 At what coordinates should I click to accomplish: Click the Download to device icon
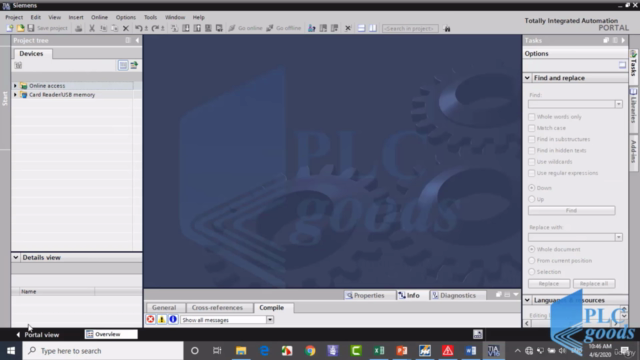(x=186, y=28)
